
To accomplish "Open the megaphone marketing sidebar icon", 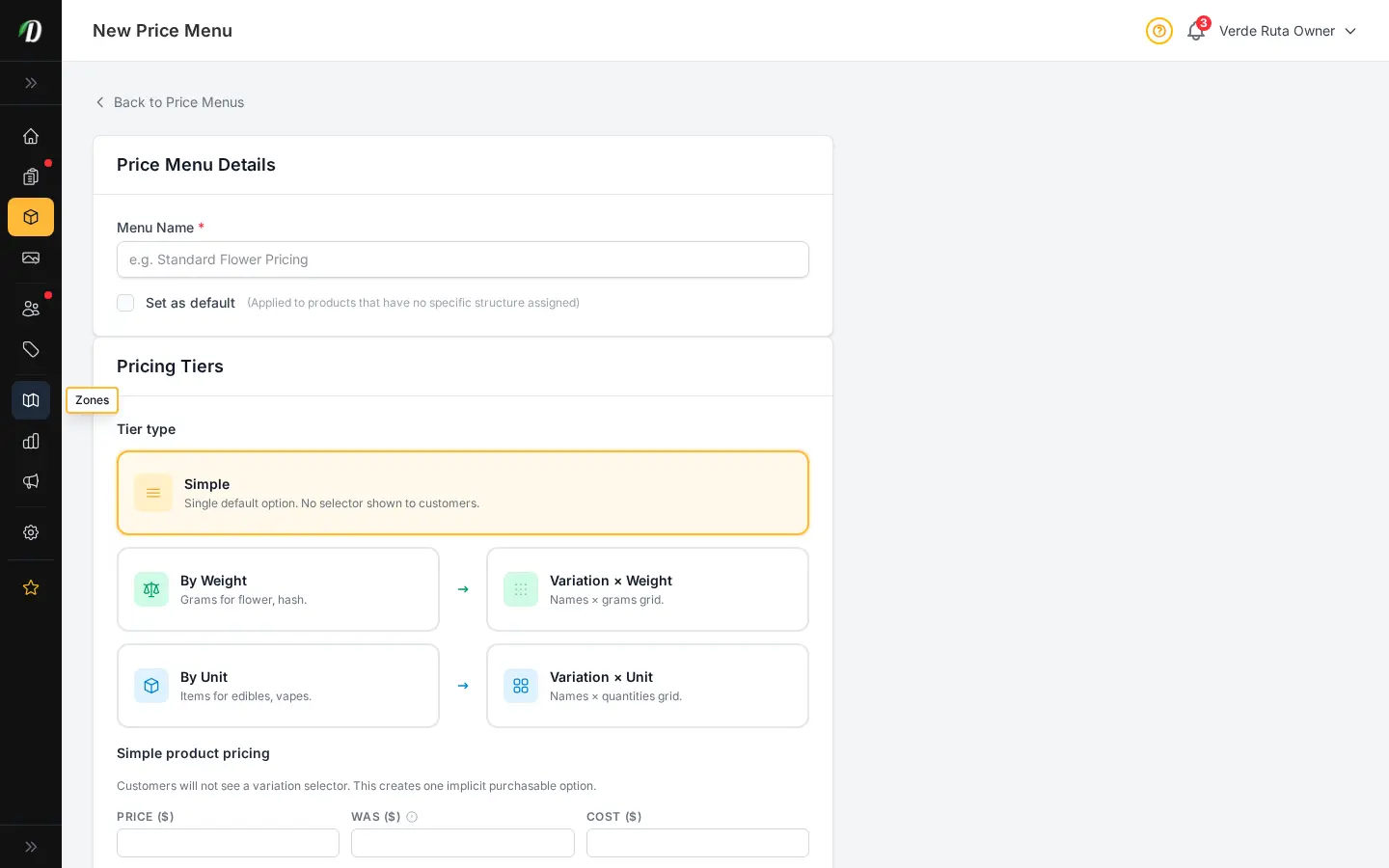I will (x=31, y=481).
